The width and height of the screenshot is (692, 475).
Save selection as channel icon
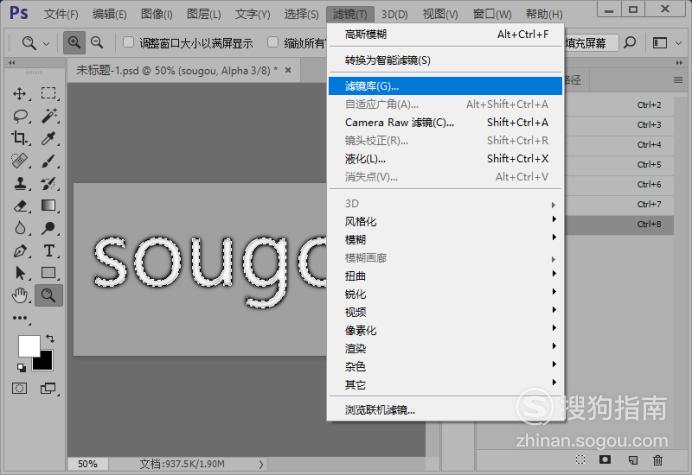pos(605,460)
